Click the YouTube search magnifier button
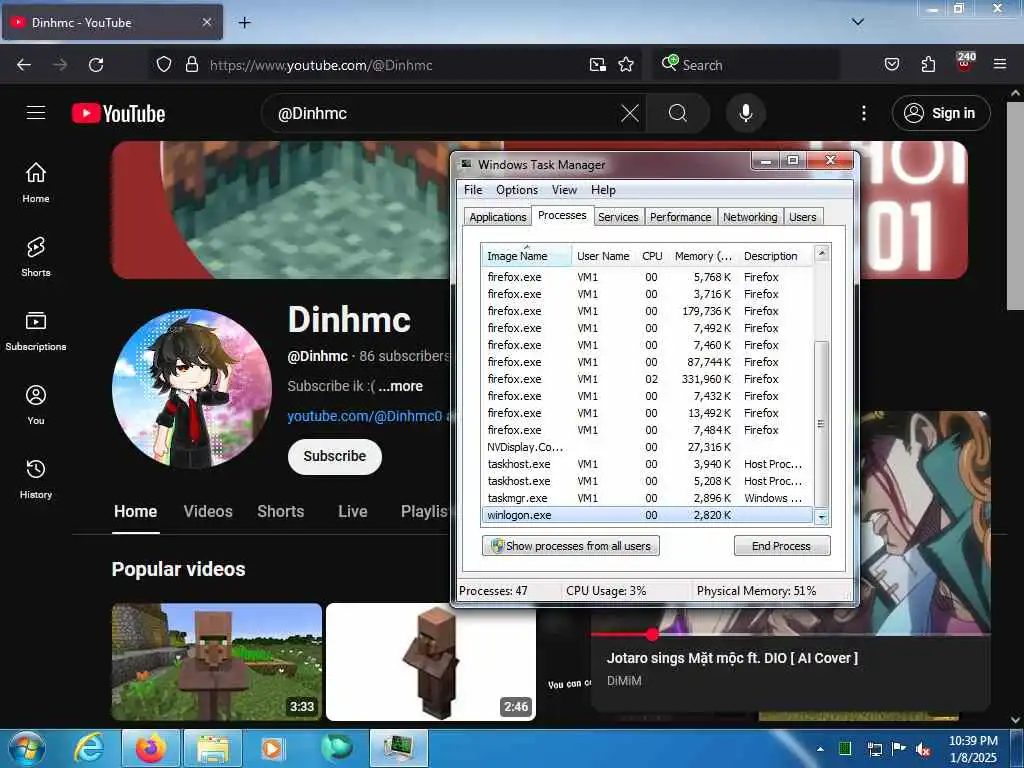Image resolution: width=1024 pixels, height=768 pixels. pos(678,114)
